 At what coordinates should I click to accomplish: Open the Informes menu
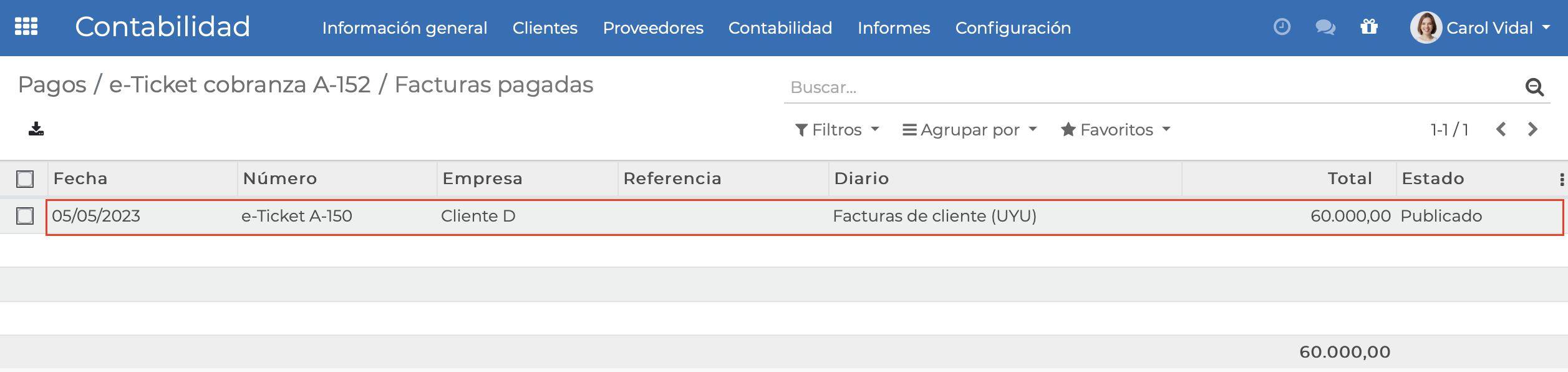894,27
